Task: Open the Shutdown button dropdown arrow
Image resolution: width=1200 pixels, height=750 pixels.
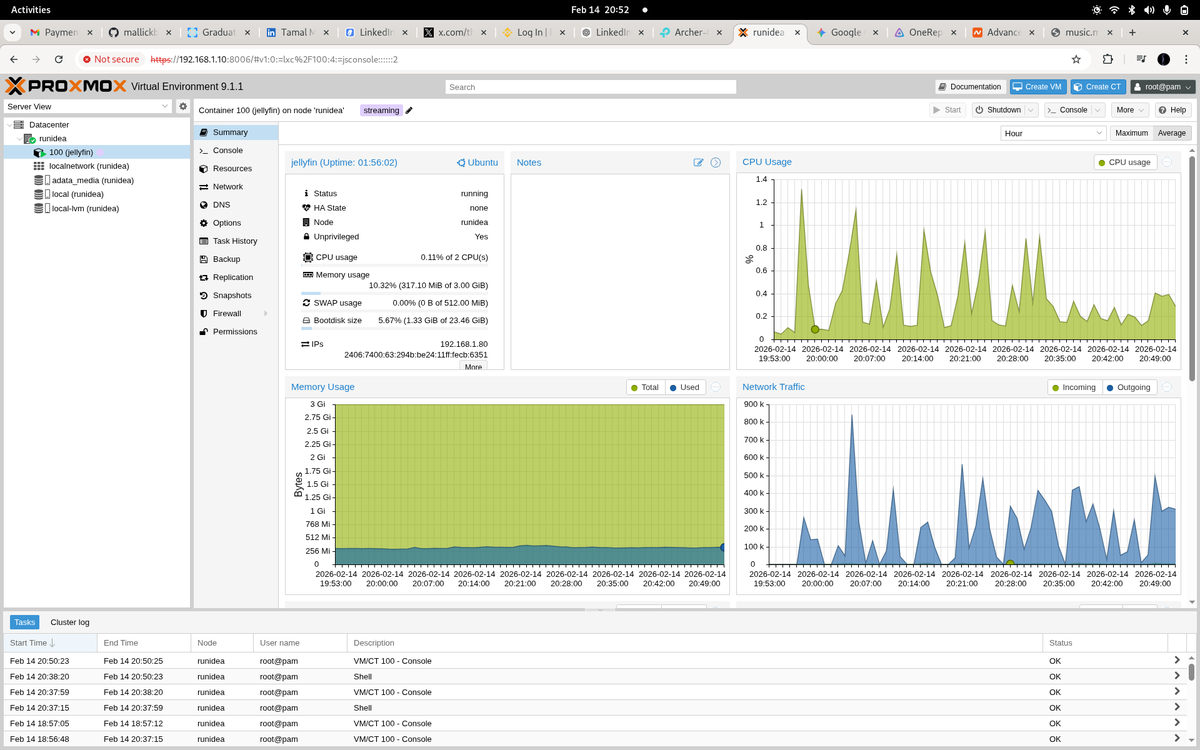Action: (1031, 110)
